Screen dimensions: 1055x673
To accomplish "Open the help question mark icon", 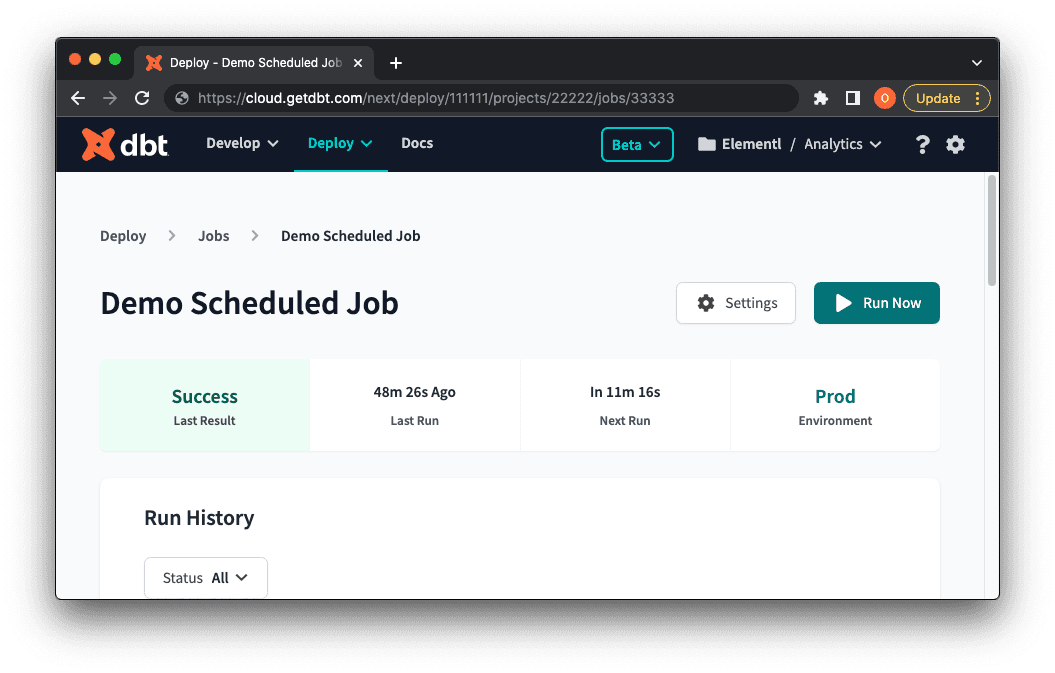I will point(922,144).
